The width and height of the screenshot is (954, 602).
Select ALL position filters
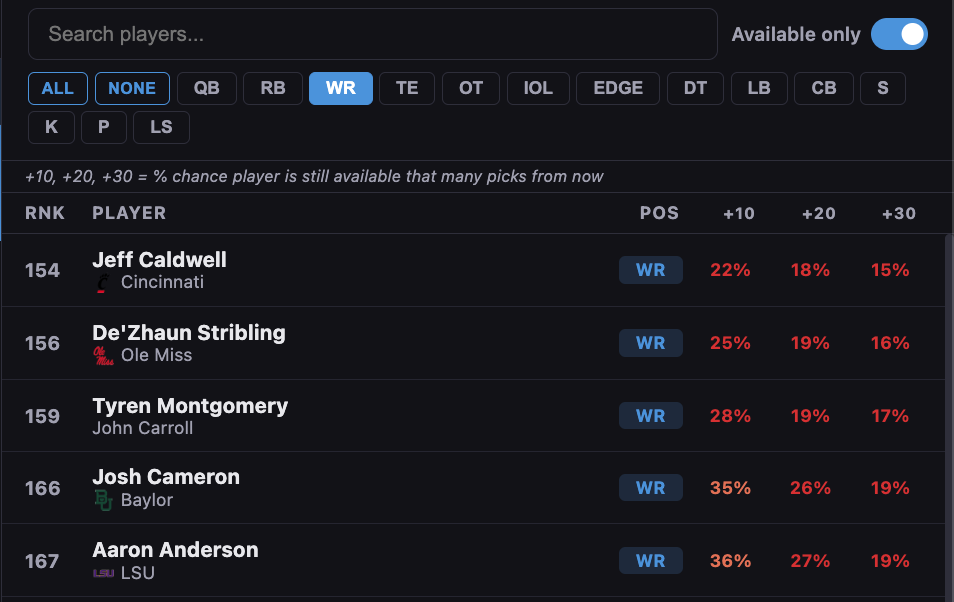[x=57, y=88]
